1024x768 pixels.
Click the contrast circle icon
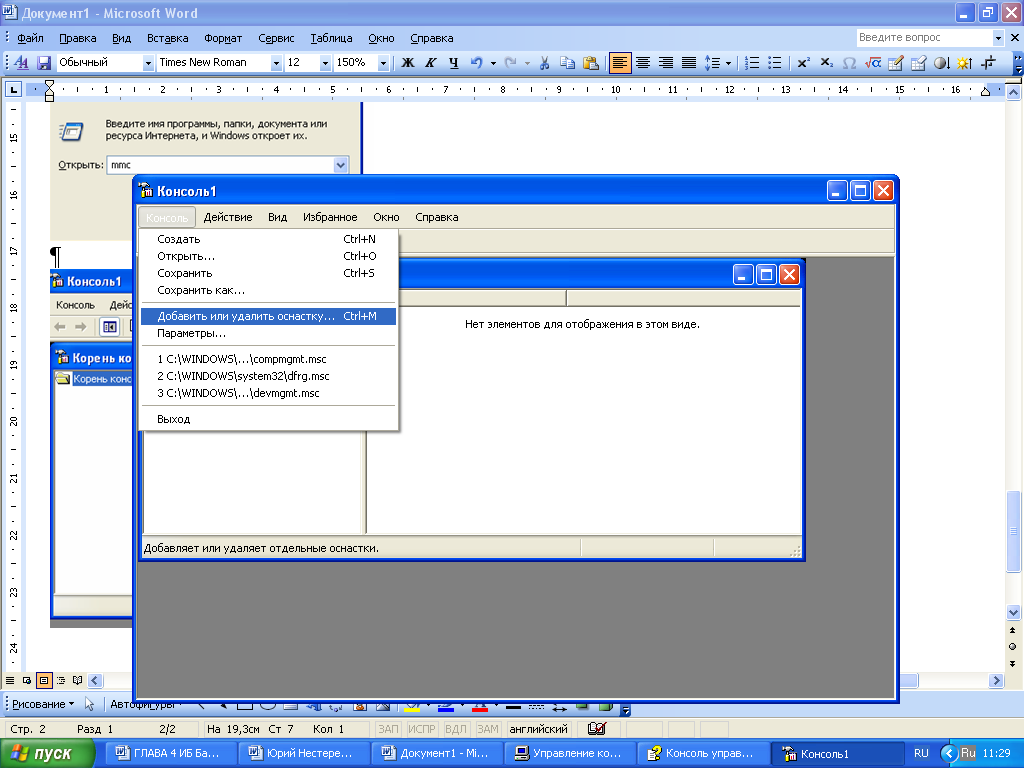coord(941,63)
